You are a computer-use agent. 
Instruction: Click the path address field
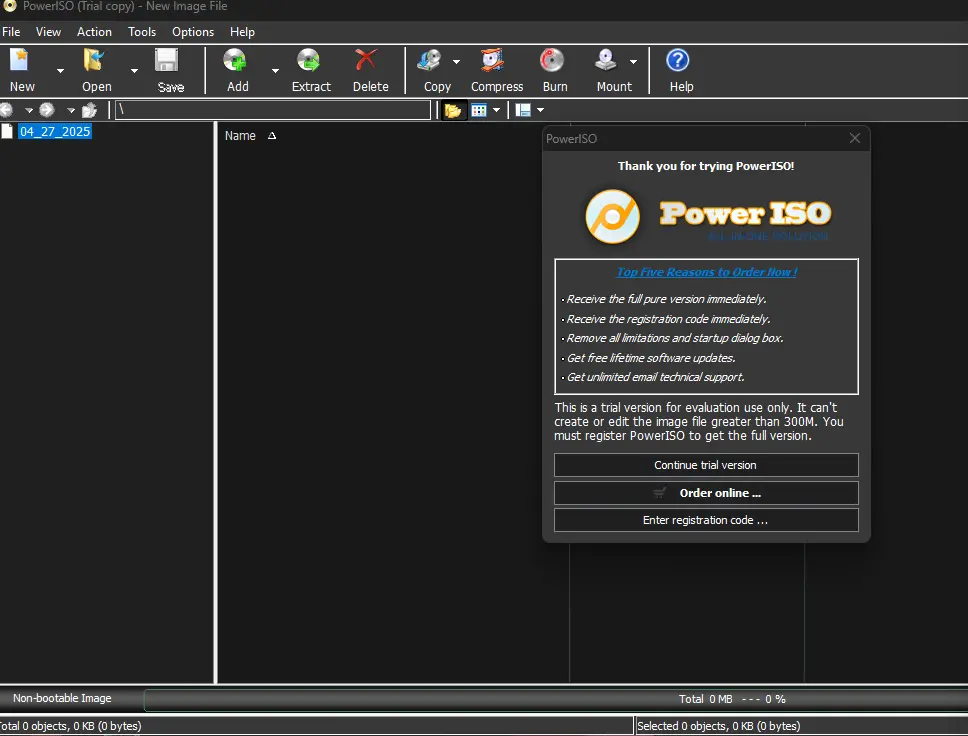[273, 110]
